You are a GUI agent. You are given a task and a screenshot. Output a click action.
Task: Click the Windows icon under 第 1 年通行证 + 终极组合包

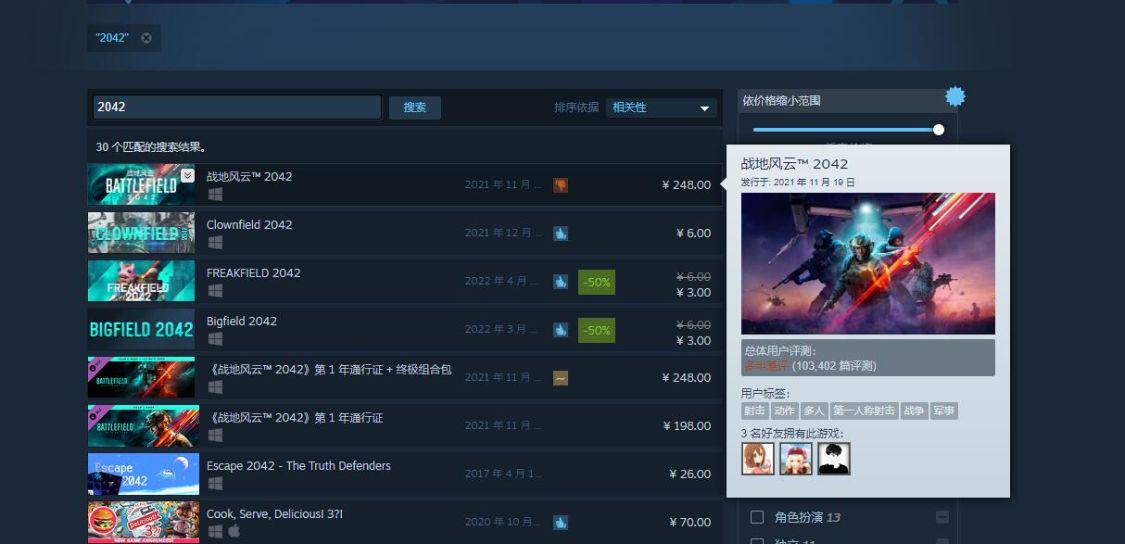pos(215,387)
